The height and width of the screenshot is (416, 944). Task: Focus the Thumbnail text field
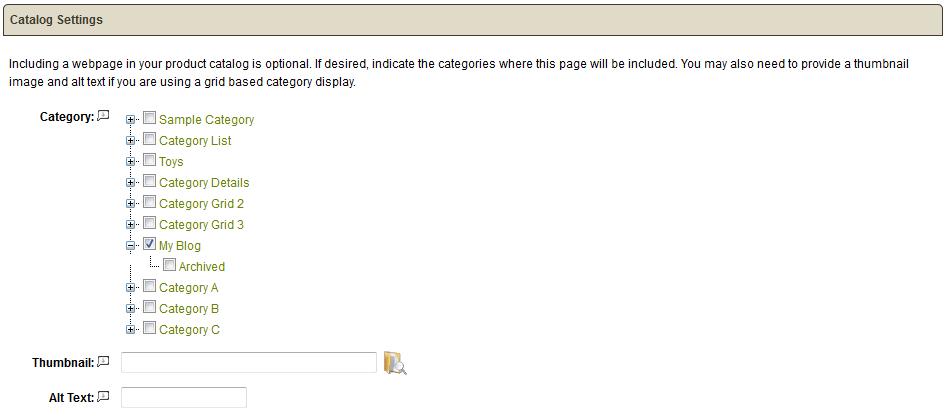pos(249,362)
